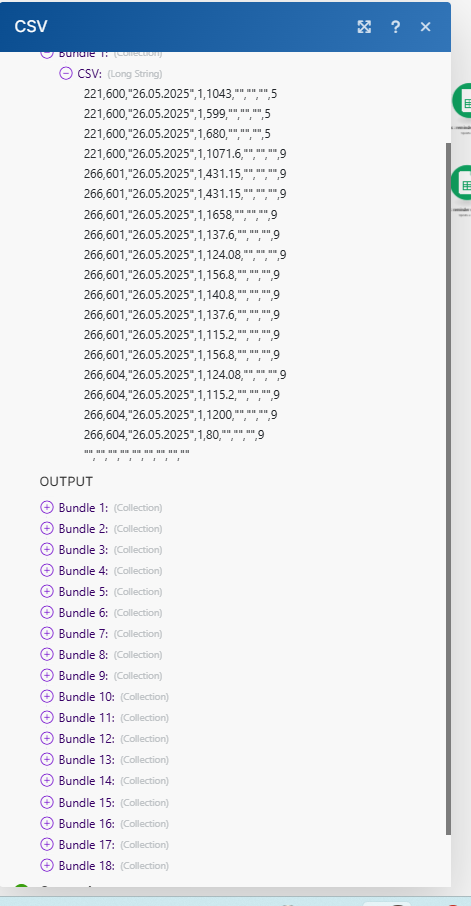
Task: Close the CSV panel with the X icon
Action: 425,27
